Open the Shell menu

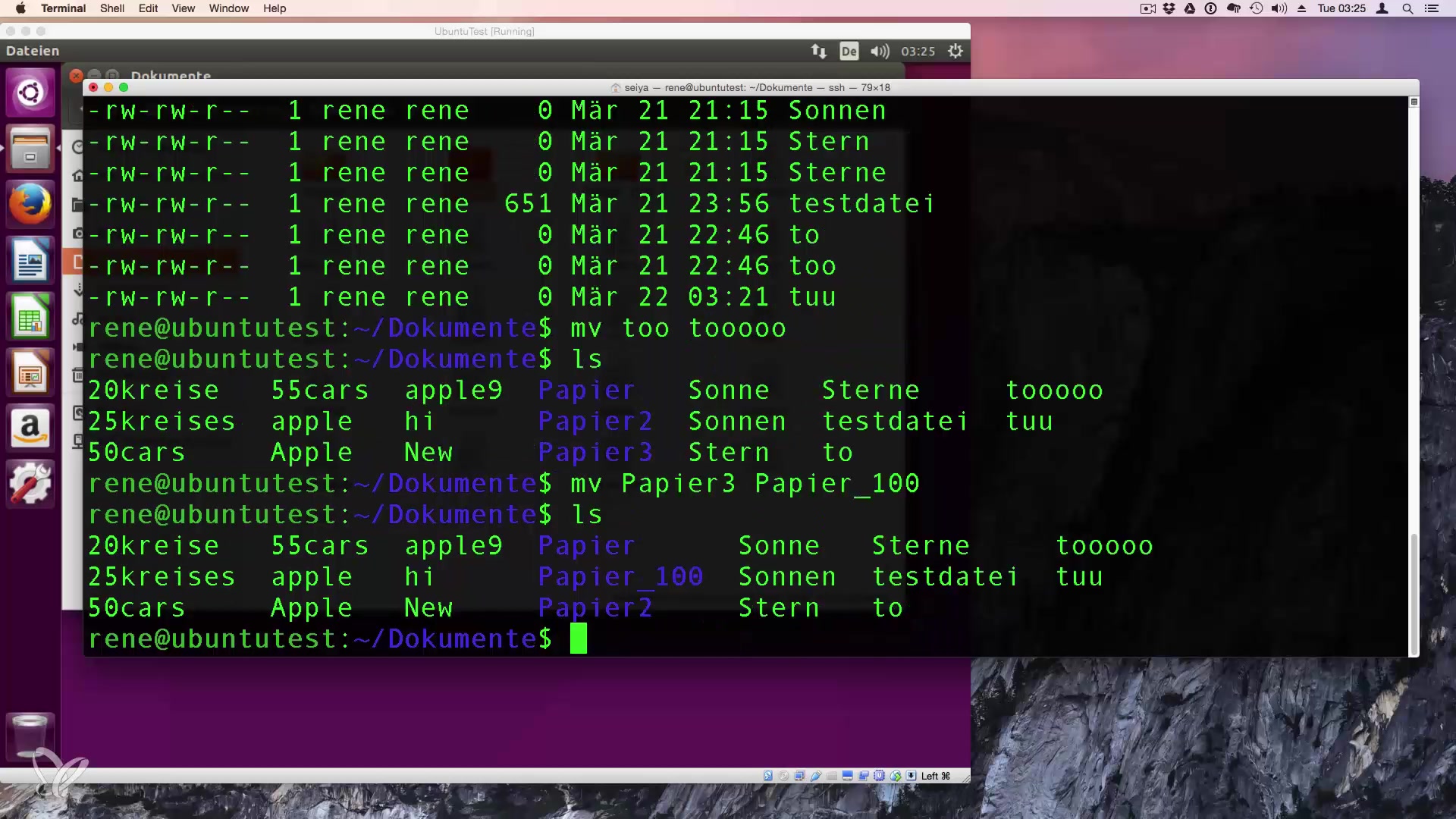coord(112,8)
